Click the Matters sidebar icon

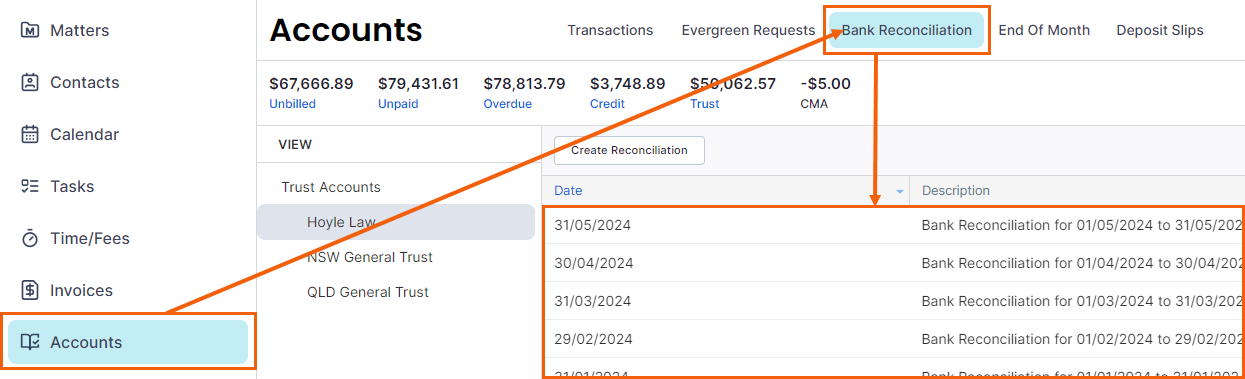tap(30, 30)
